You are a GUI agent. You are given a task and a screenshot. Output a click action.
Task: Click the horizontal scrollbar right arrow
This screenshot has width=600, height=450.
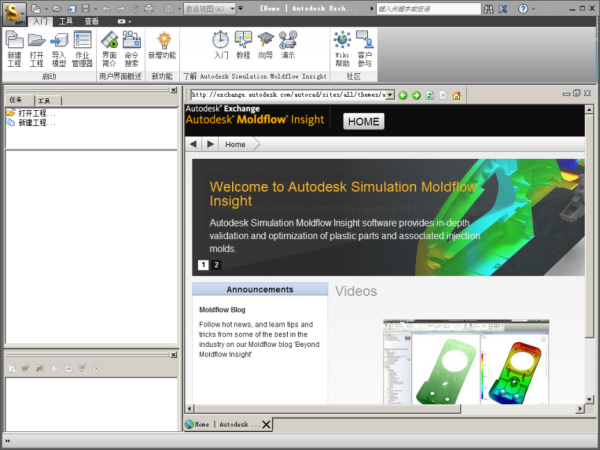[x=580, y=409]
